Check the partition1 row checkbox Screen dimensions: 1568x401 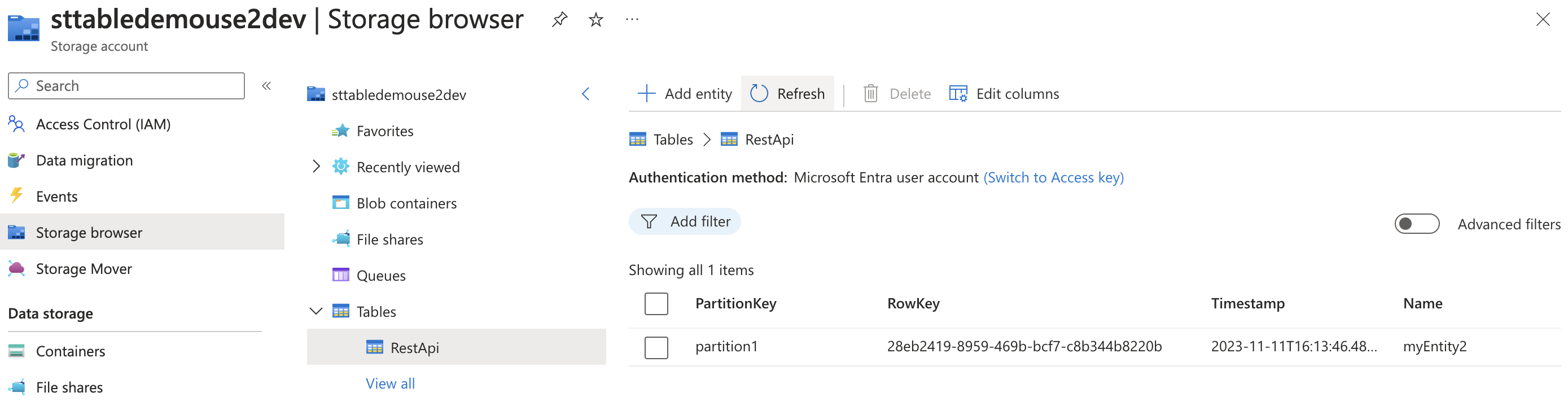tap(656, 347)
